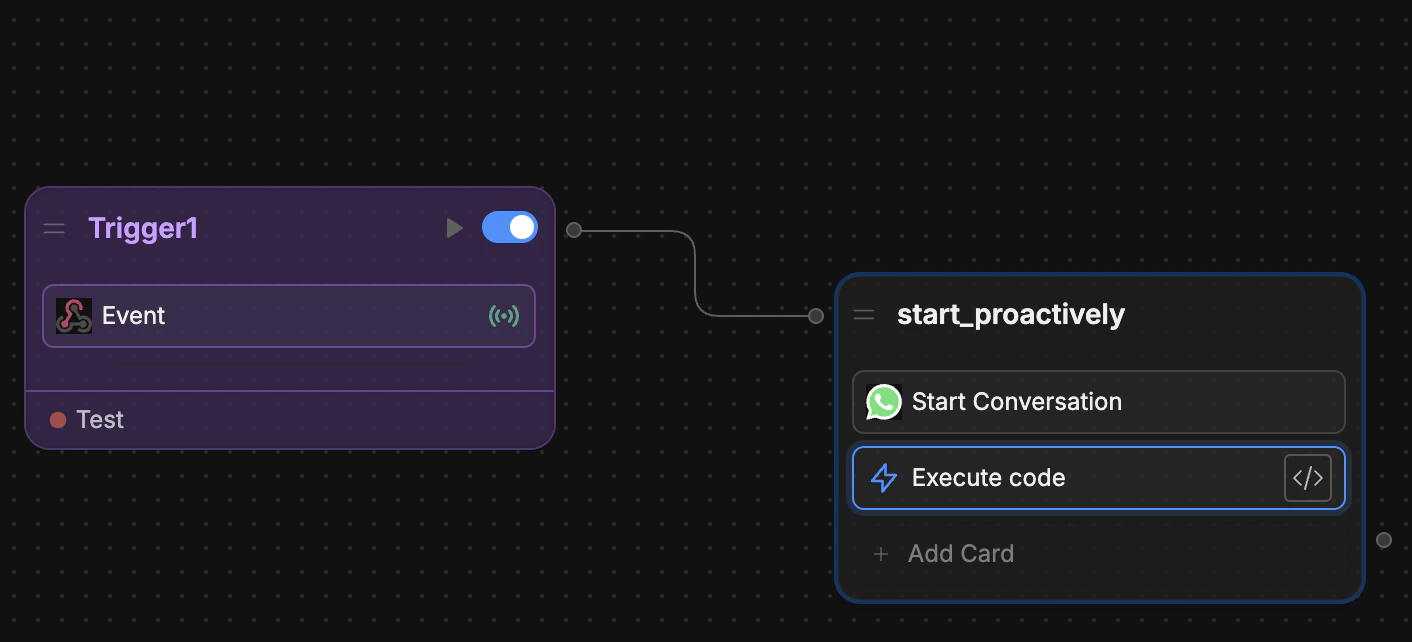1412x642 pixels.
Task: Click the lightning bolt icon on Execute code
Action: coord(884,477)
